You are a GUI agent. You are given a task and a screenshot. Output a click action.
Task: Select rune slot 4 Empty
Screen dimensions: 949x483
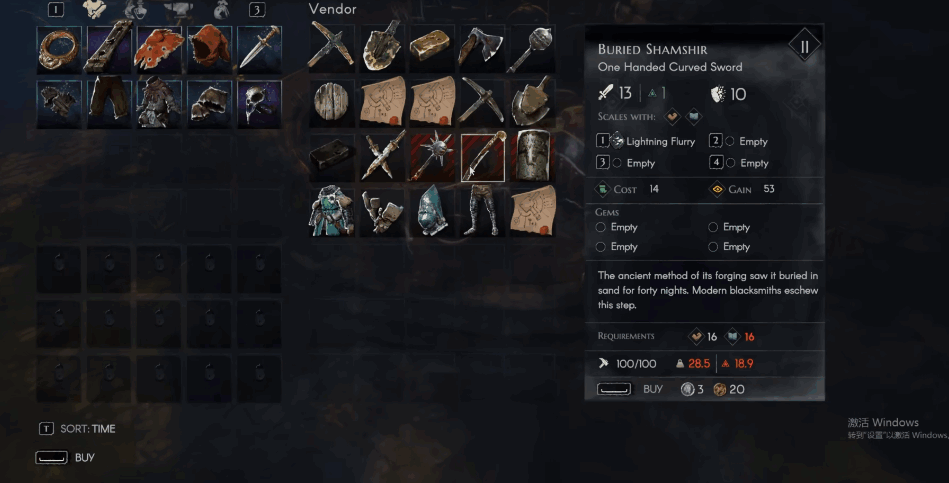click(738, 163)
